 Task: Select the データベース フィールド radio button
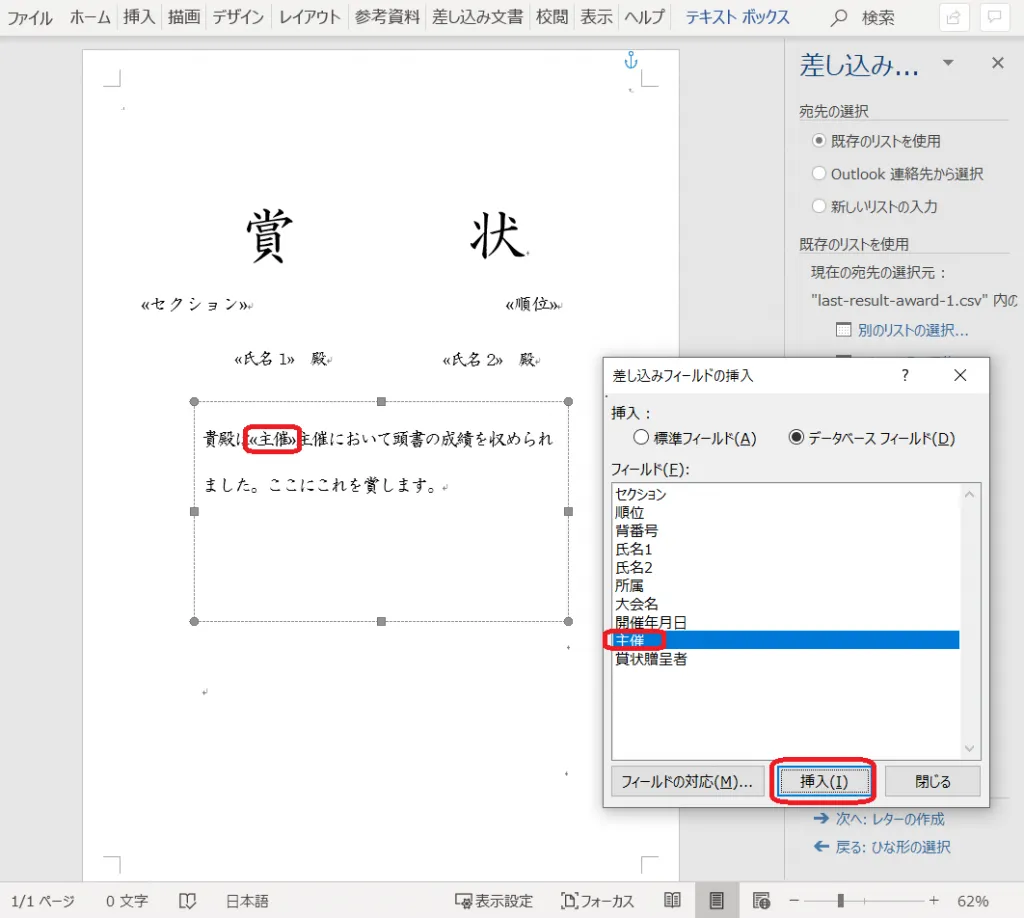pyautogui.click(x=796, y=437)
